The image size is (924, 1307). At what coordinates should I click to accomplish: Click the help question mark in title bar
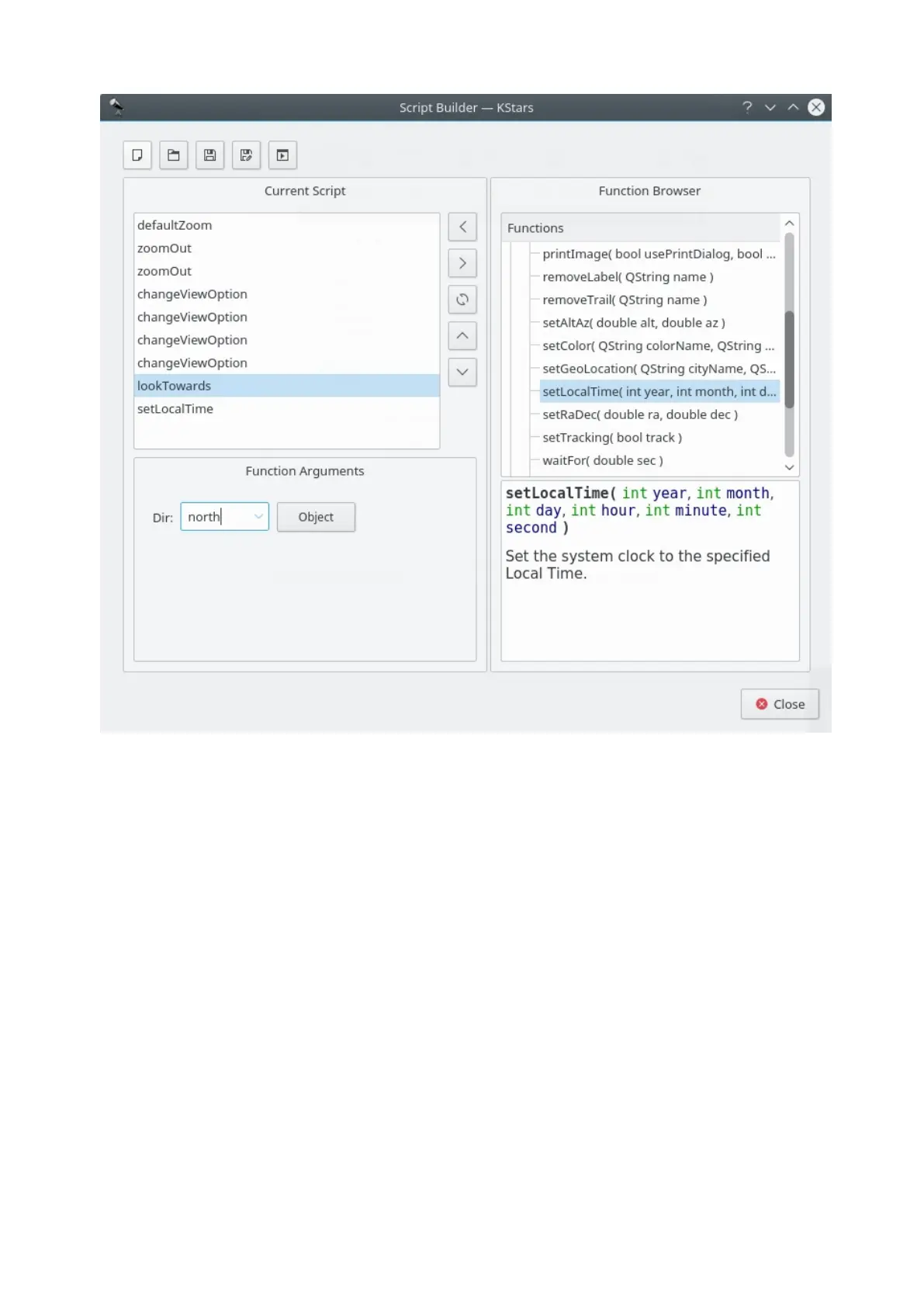click(x=747, y=107)
